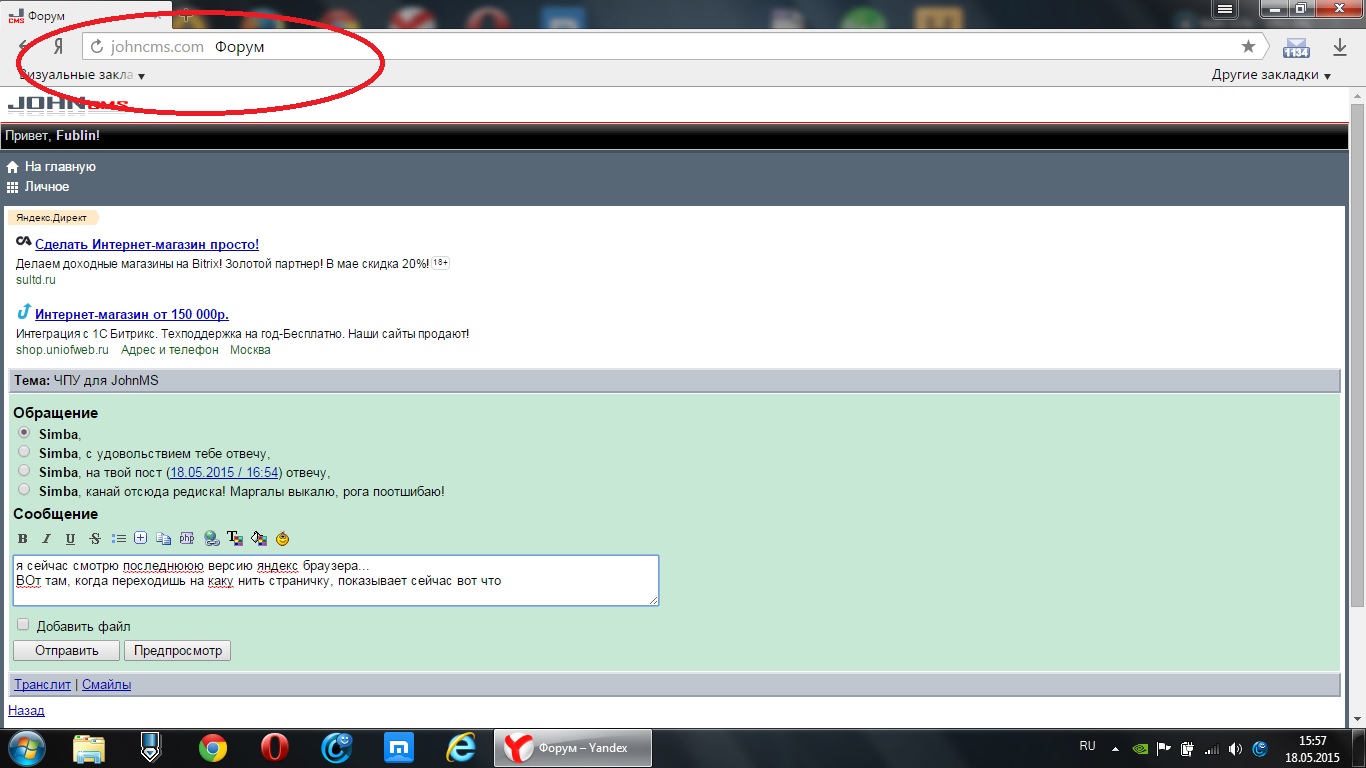
Task: Open taskbar clock showing 15:57
Action: 1312,748
